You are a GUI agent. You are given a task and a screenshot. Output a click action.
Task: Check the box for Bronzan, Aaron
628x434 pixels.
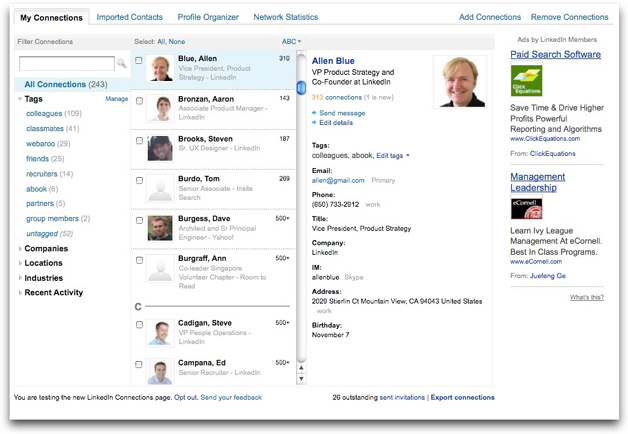click(x=139, y=100)
